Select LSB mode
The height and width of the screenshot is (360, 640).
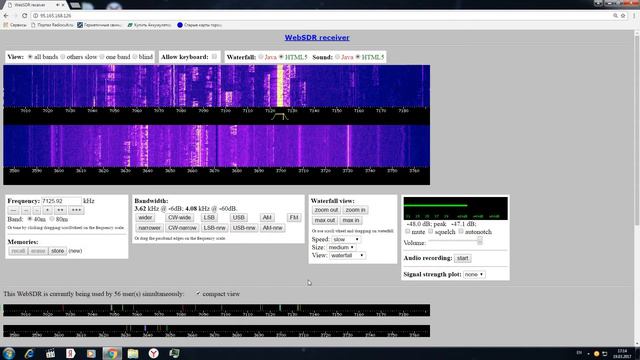(x=209, y=218)
